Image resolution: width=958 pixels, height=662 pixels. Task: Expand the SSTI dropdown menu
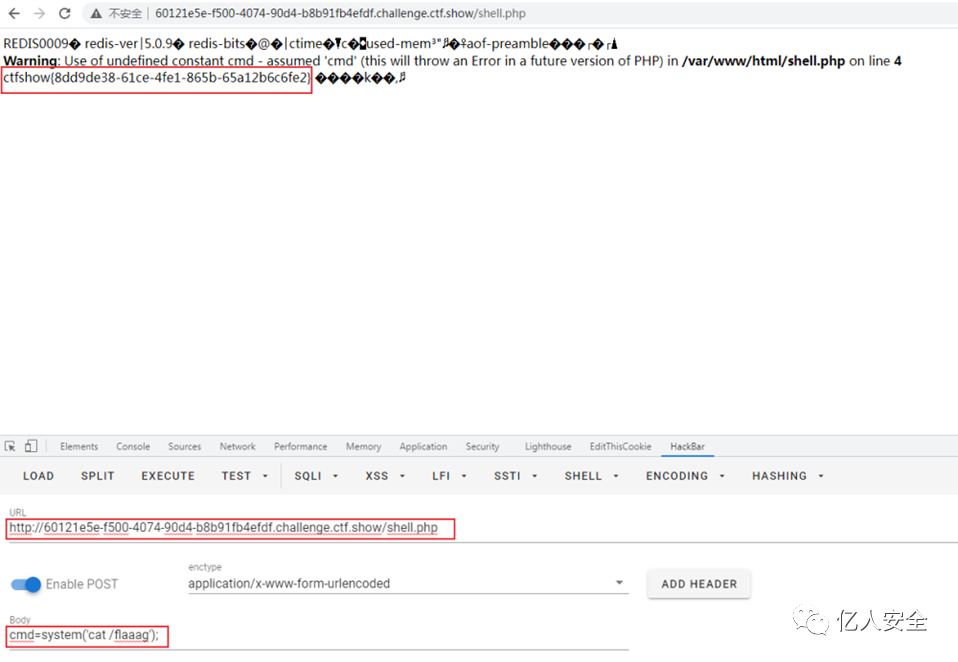pyautogui.click(x=516, y=476)
